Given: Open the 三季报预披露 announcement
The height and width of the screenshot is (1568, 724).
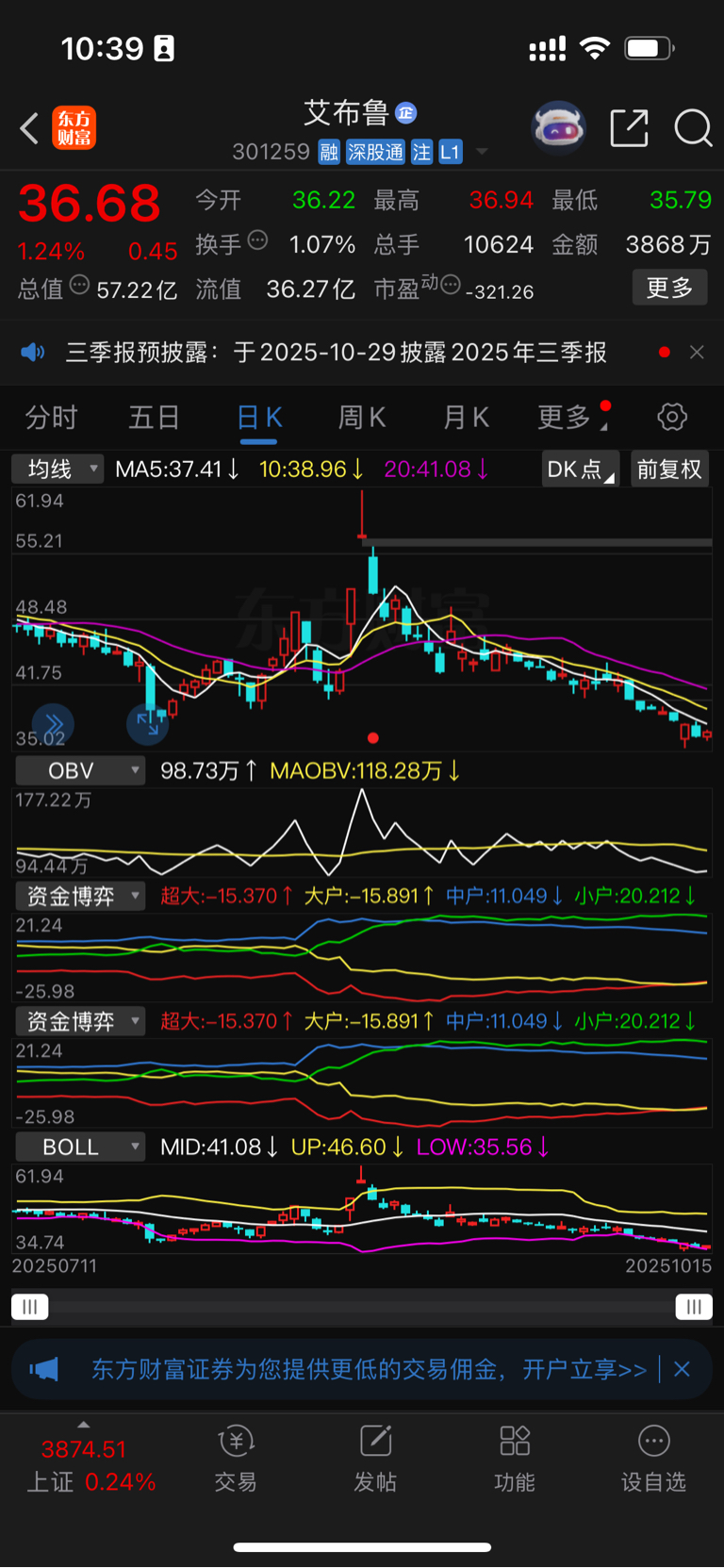Looking at the screenshot, I should click(336, 353).
